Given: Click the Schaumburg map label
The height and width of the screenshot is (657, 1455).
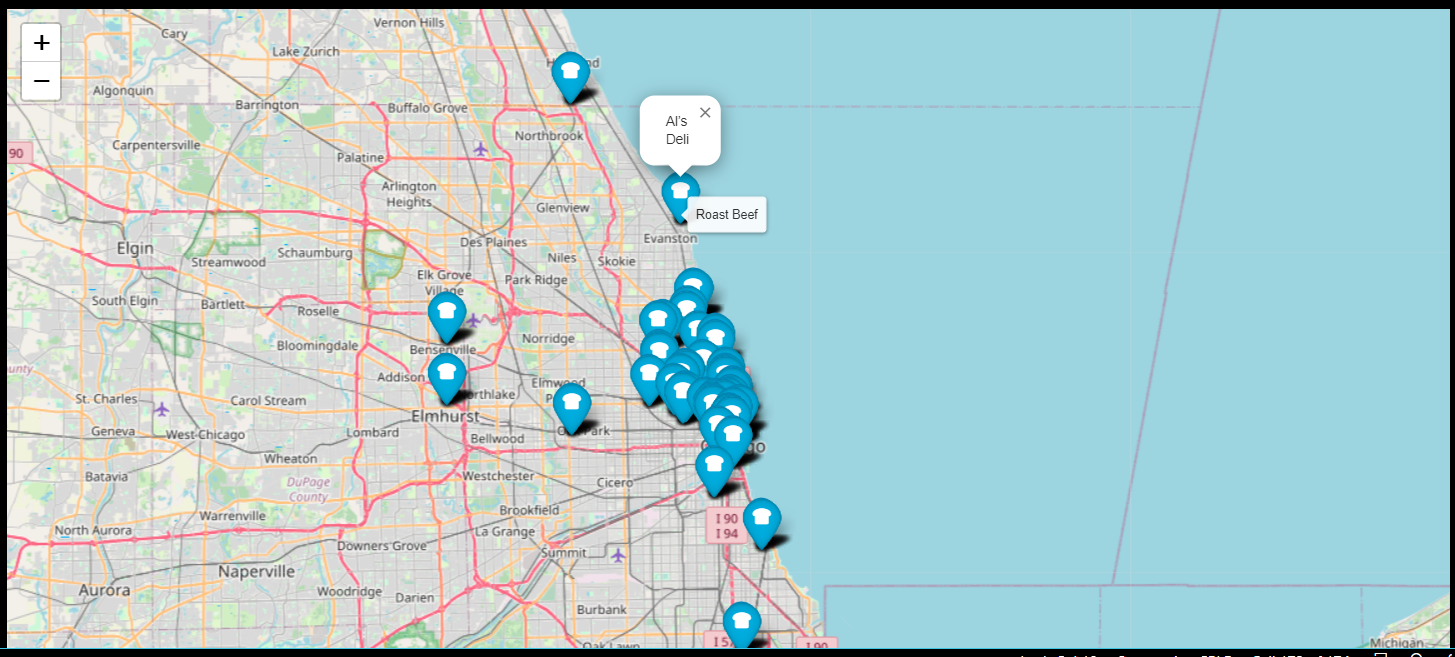Looking at the screenshot, I should pos(315,252).
